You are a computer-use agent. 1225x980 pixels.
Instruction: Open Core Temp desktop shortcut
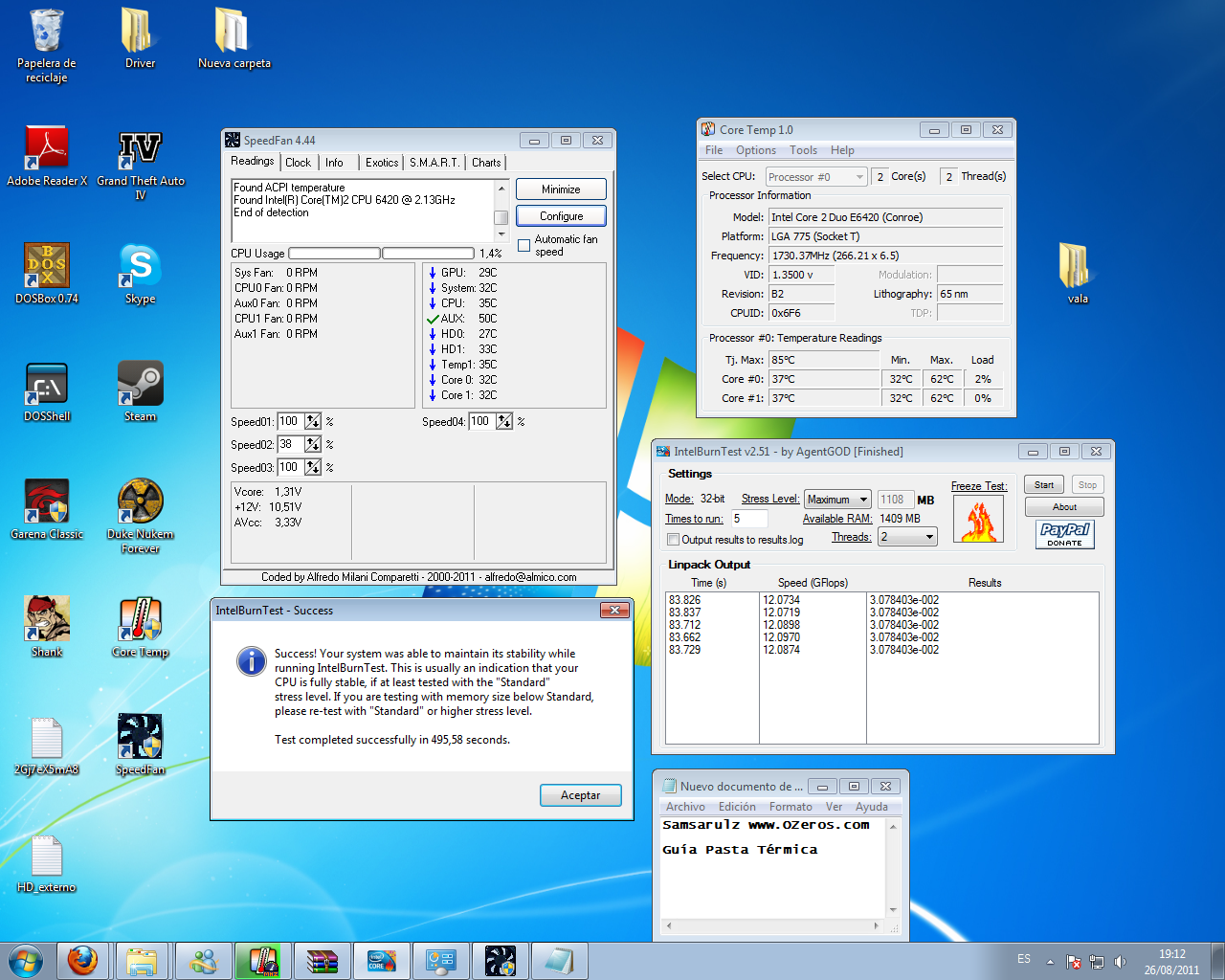140,627
